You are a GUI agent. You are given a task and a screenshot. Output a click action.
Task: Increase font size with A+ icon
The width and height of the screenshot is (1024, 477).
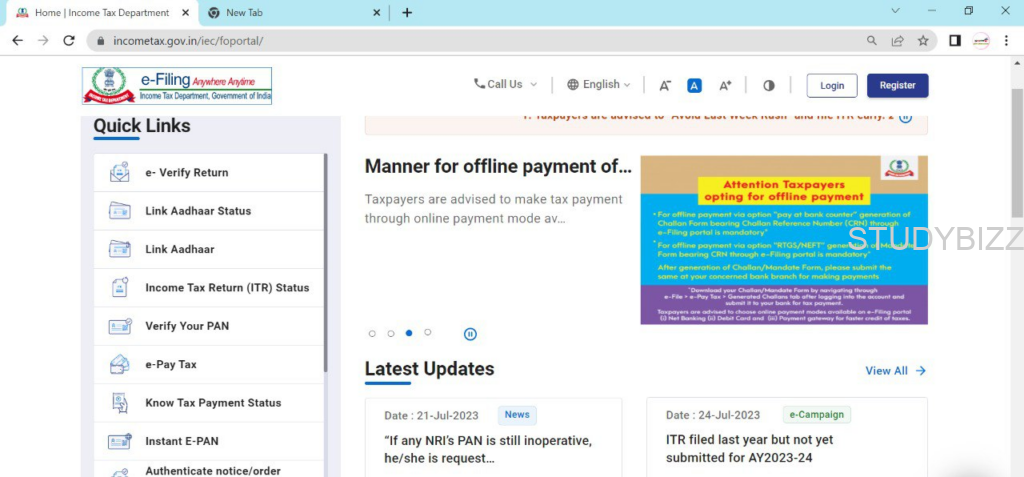click(x=725, y=86)
